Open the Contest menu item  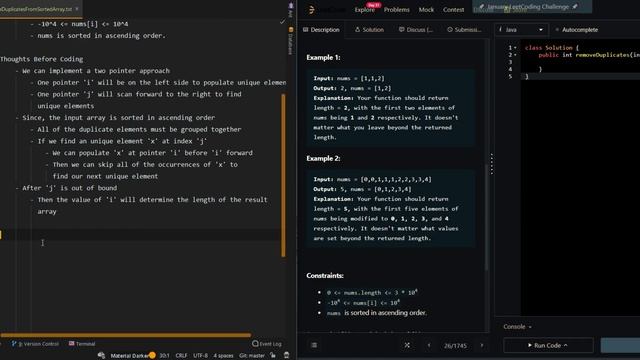coord(453,9)
